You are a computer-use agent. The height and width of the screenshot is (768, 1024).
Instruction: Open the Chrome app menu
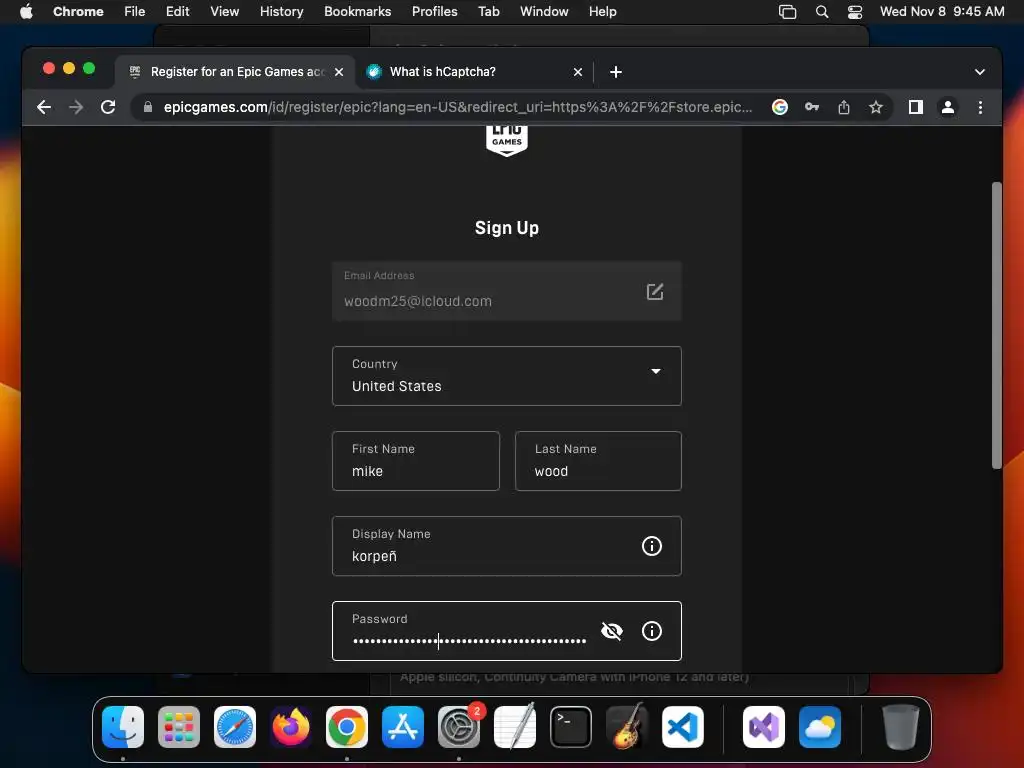coord(78,12)
